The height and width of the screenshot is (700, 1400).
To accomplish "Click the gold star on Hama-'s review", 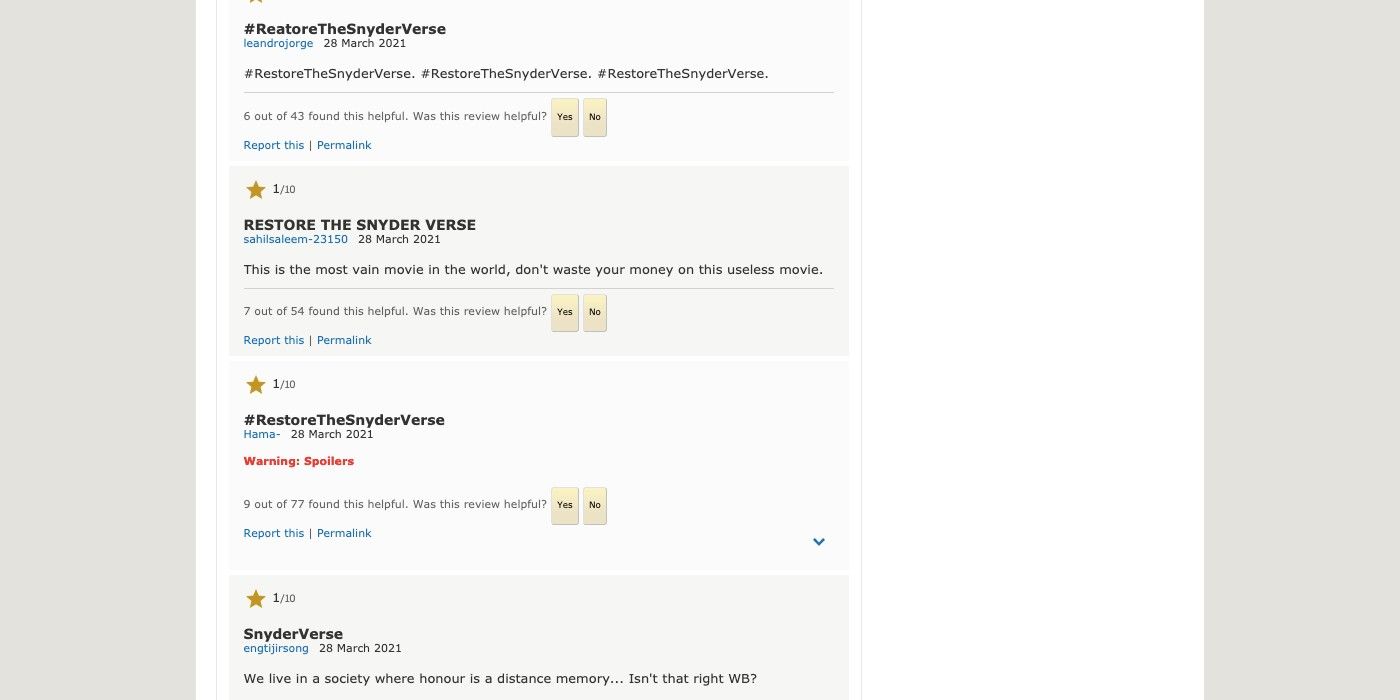I will [x=256, y=385].
